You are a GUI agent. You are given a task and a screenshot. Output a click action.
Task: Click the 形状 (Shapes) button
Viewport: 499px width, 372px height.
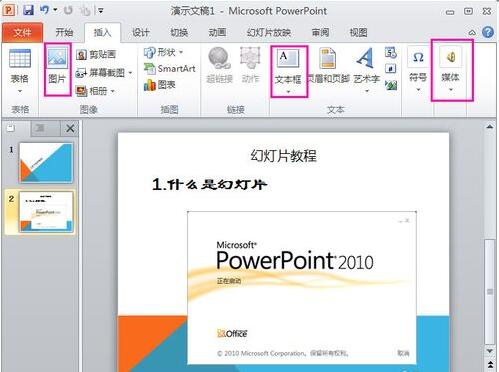[160, 52]
